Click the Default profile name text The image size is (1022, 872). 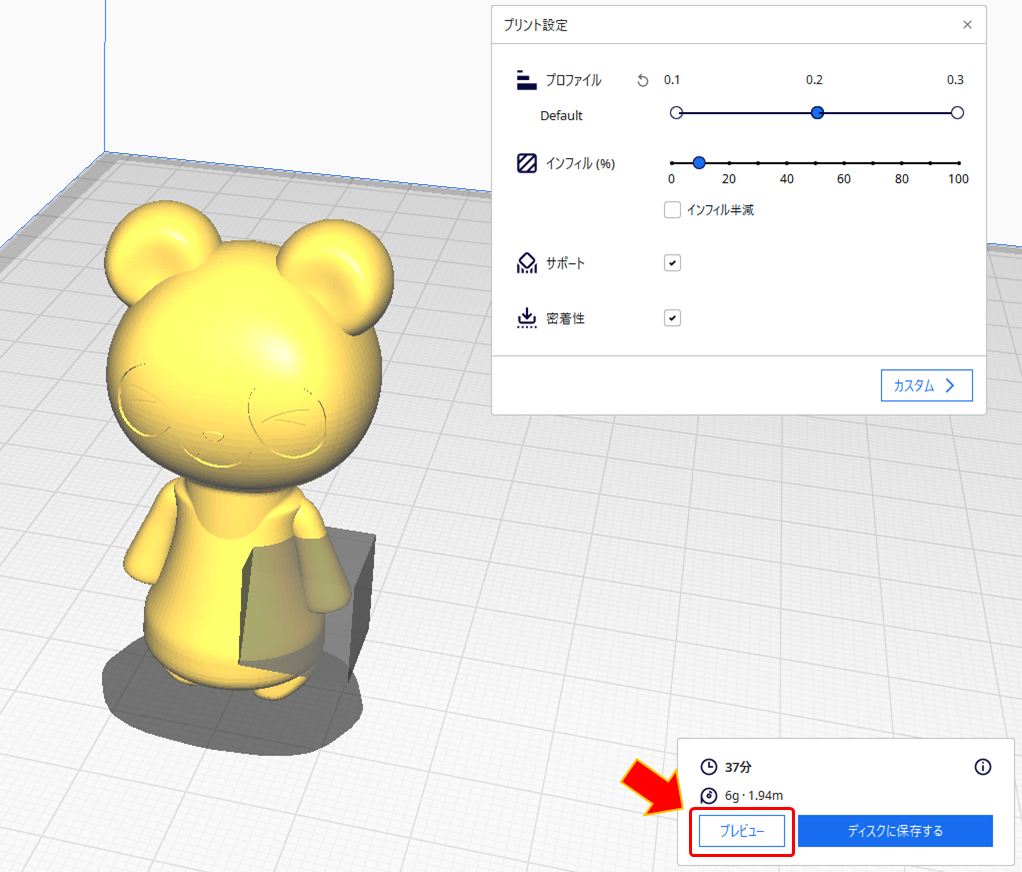[x=561, y=115]
